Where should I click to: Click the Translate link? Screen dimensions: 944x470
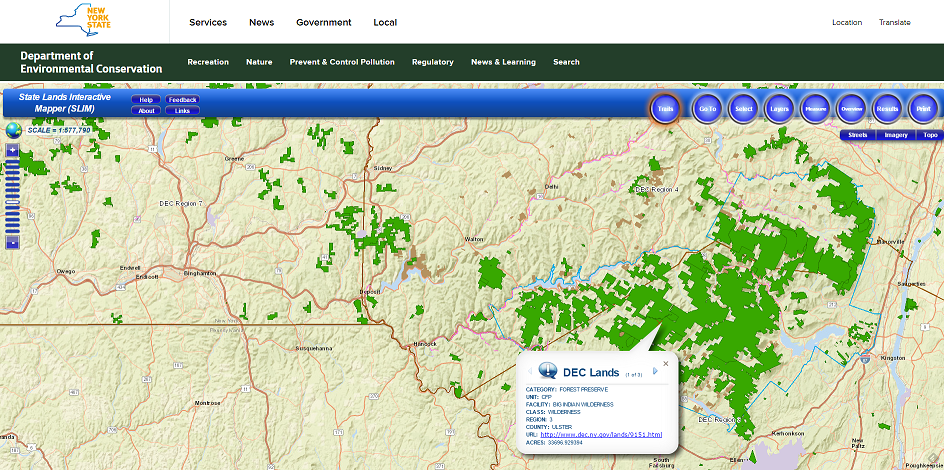pyautogui.click(x=895, y=22)
